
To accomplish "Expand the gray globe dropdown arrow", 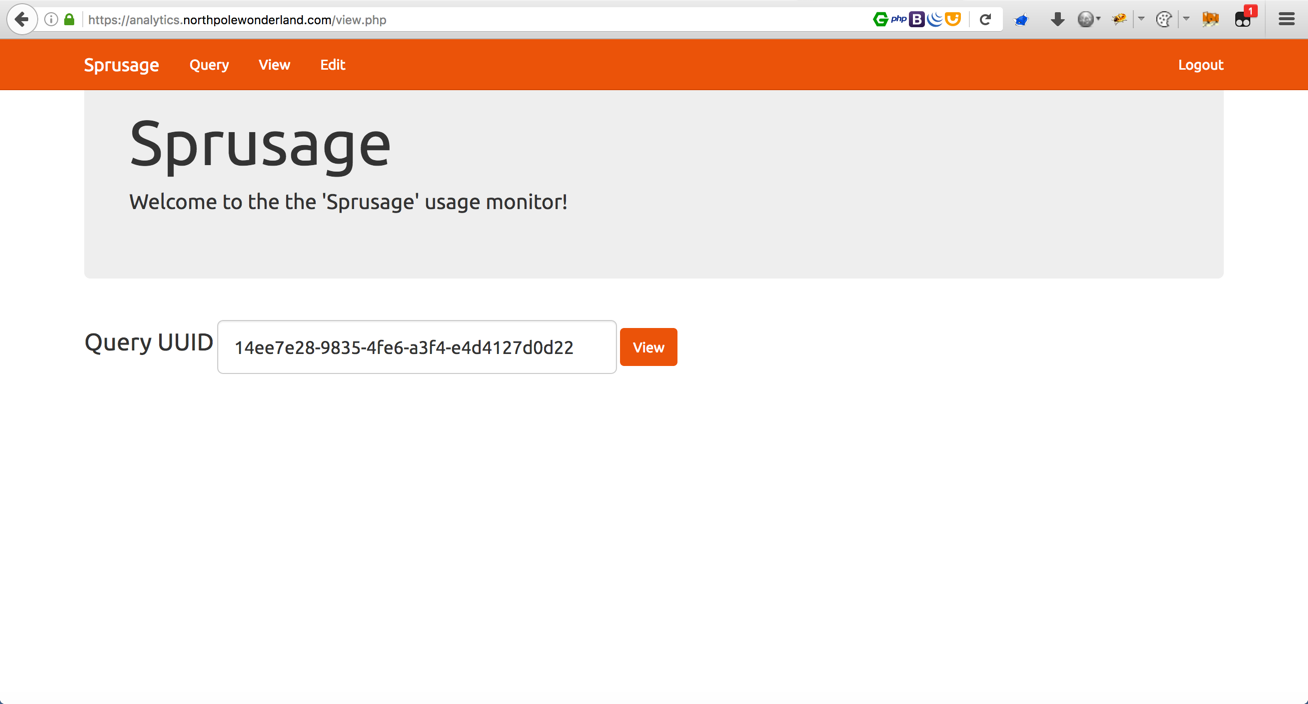I will (x=1098, y=19).
